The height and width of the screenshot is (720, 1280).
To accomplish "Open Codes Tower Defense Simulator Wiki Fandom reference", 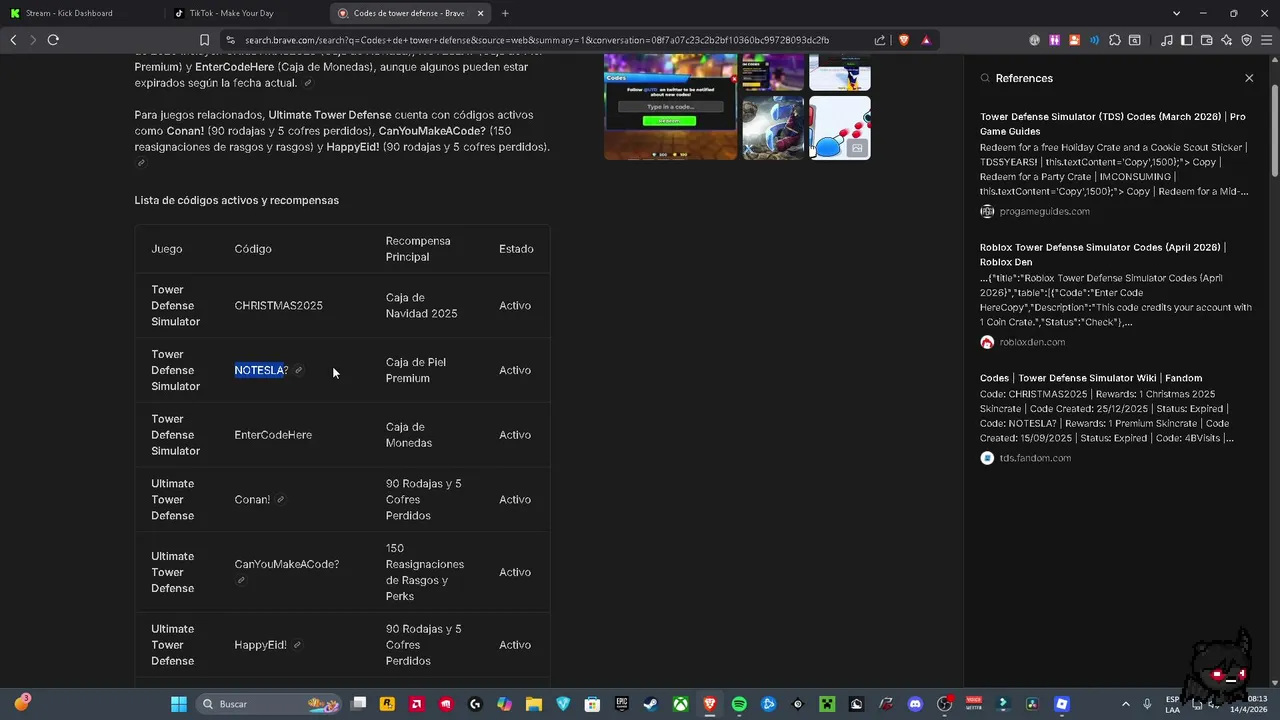I will click(x=1091, y=378).
